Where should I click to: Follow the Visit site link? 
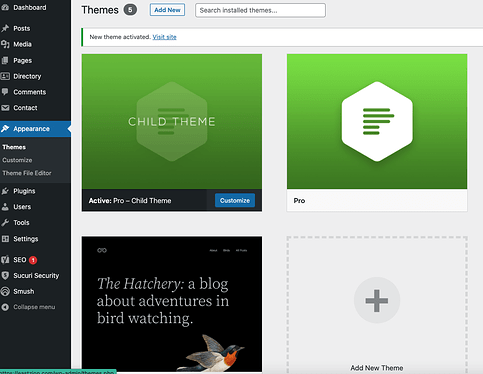(164, 37)
